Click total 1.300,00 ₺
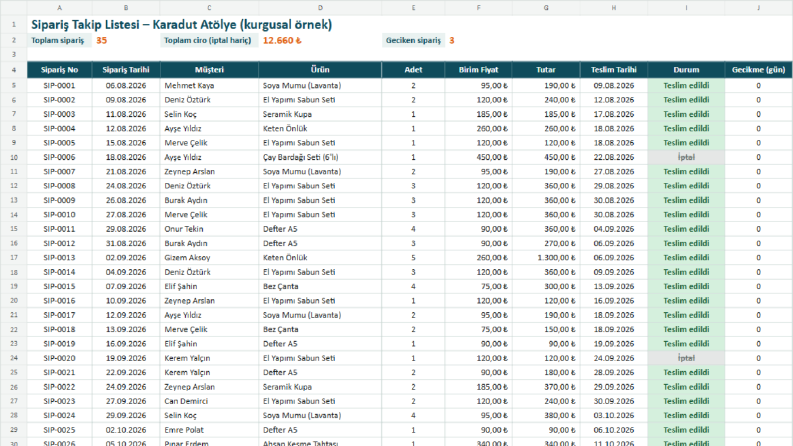This screenshot has width=793, height=446. [x=546, y=257]
